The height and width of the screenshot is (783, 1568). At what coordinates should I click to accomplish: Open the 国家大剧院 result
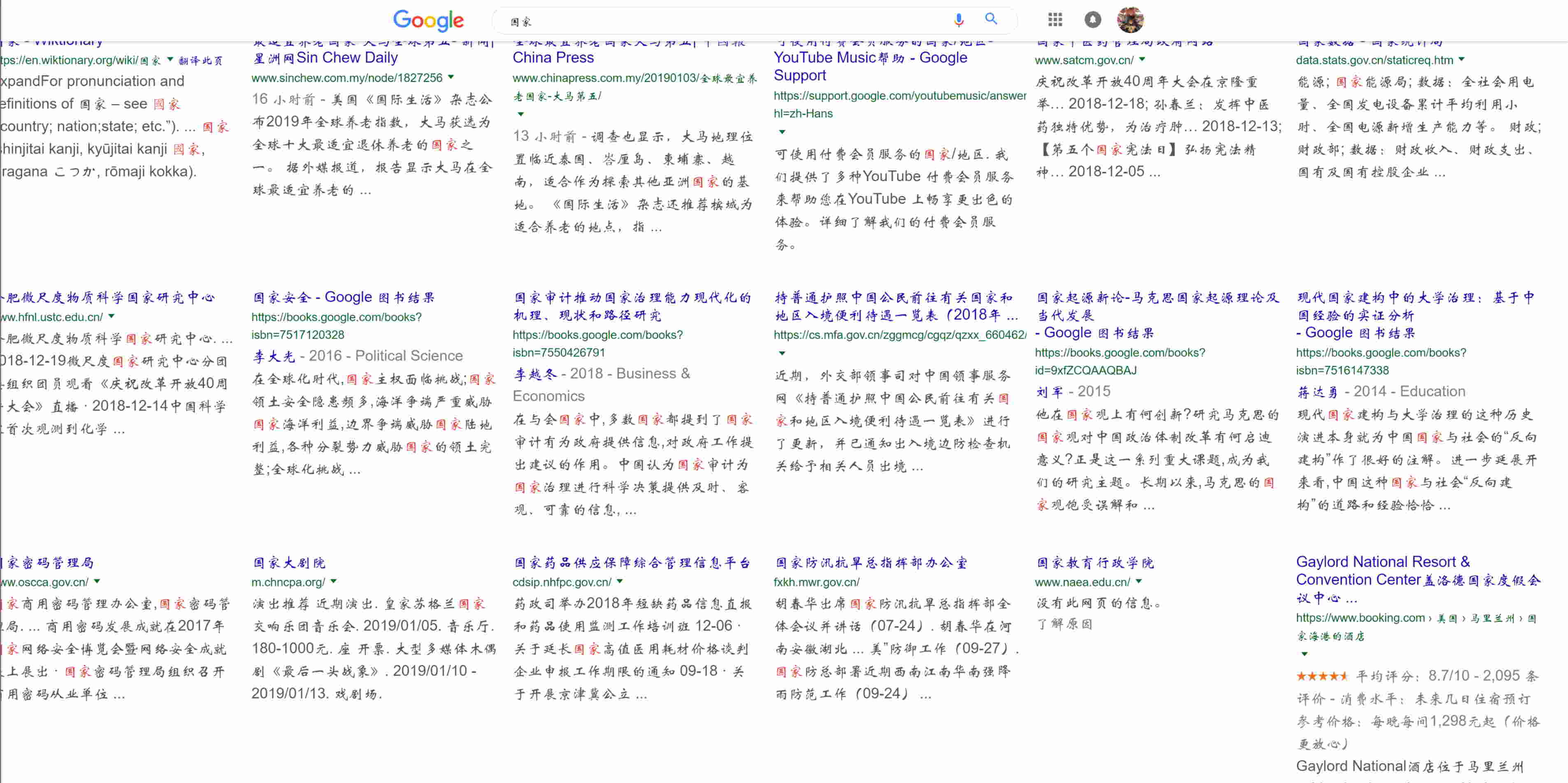(289, 562)
